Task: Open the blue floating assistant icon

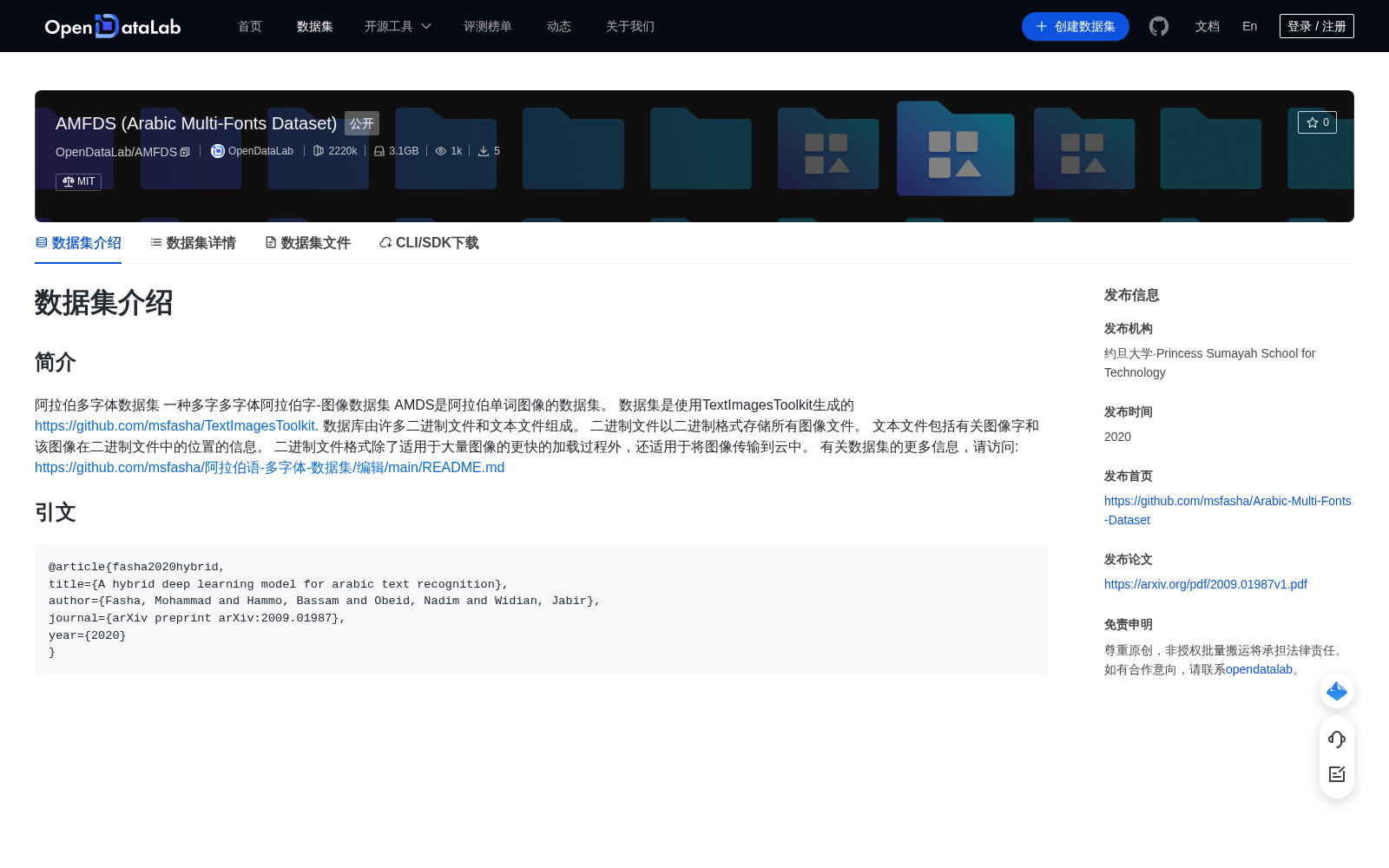Action: coord(1337,691)
